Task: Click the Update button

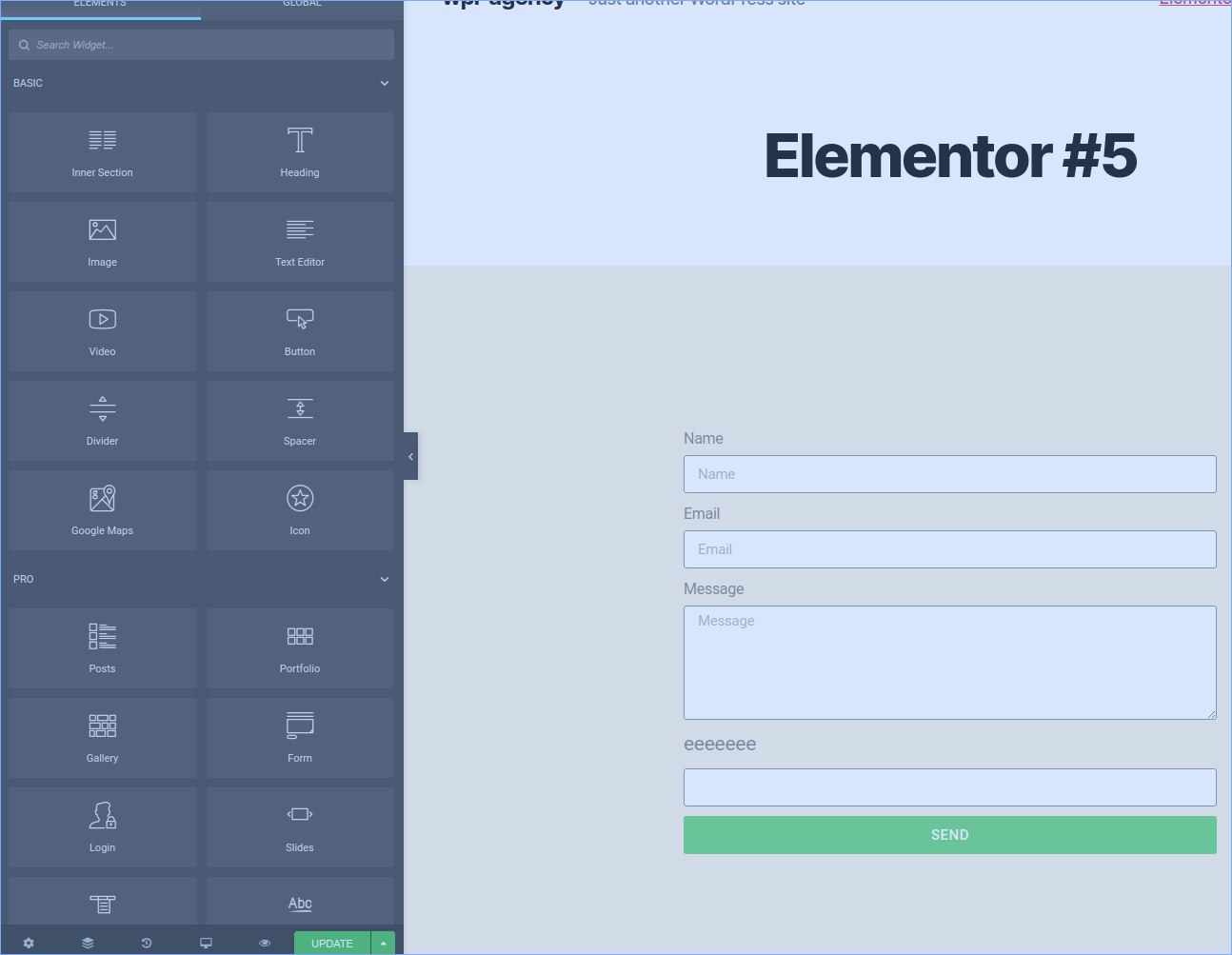Action: [332, 943]
